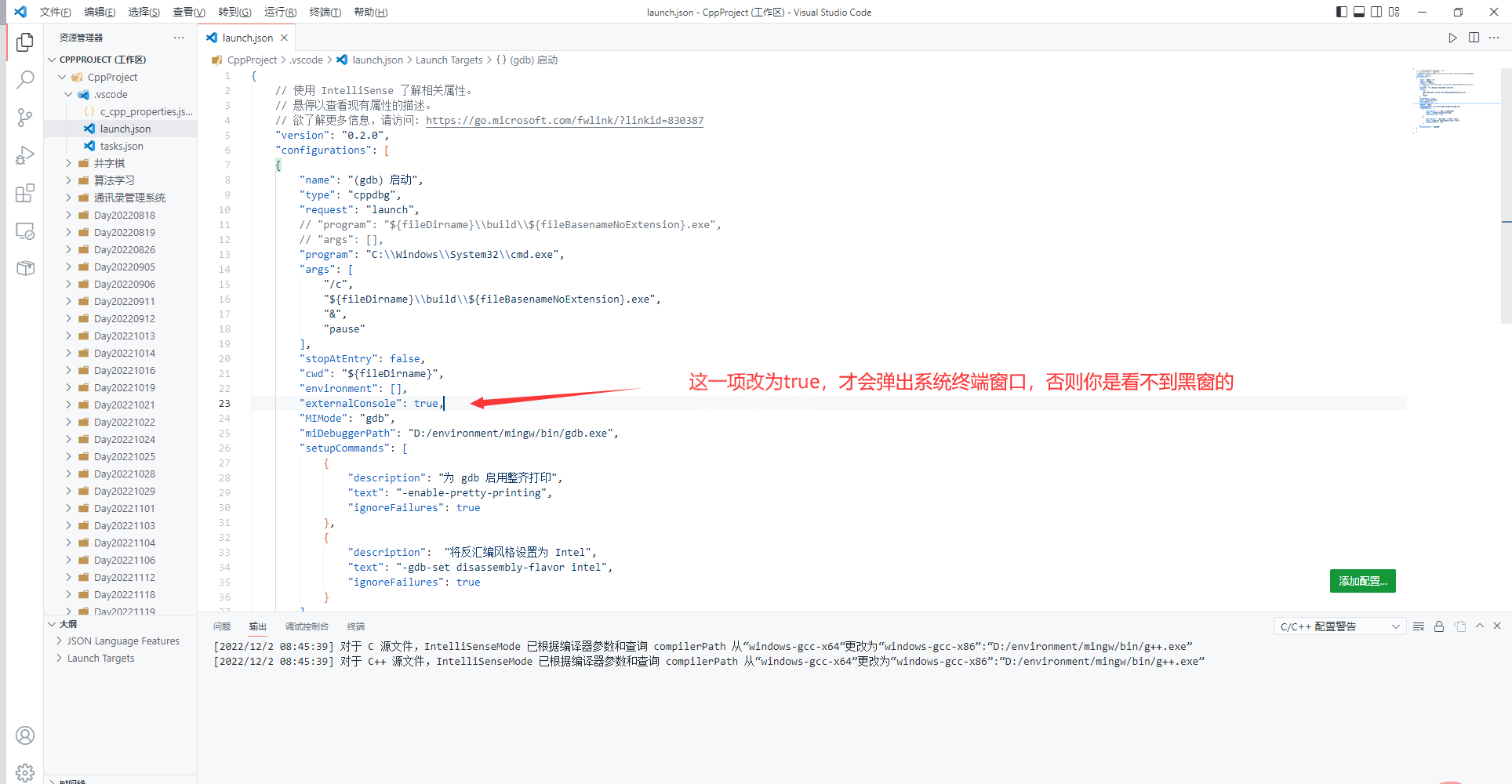Click (gdb) 启动 breadcrumb item
The width and height of the screenshot is (1512, 784).
pos(527,60)
